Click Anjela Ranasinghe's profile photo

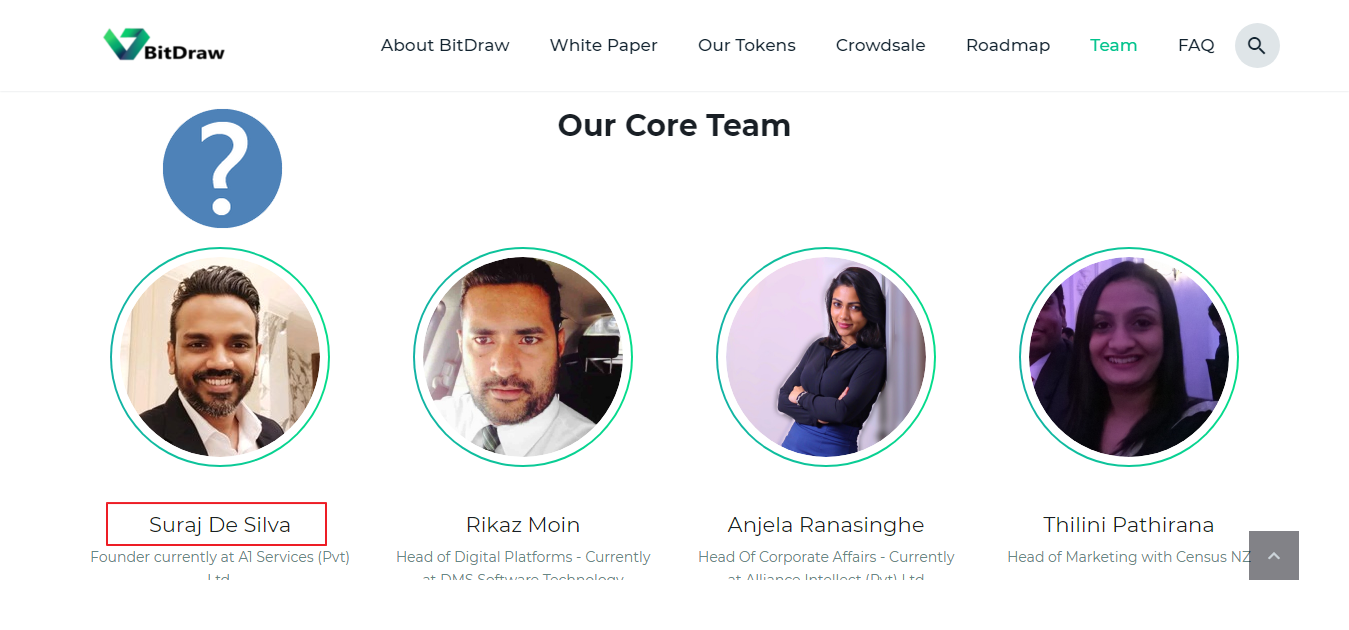coord(826,357)
